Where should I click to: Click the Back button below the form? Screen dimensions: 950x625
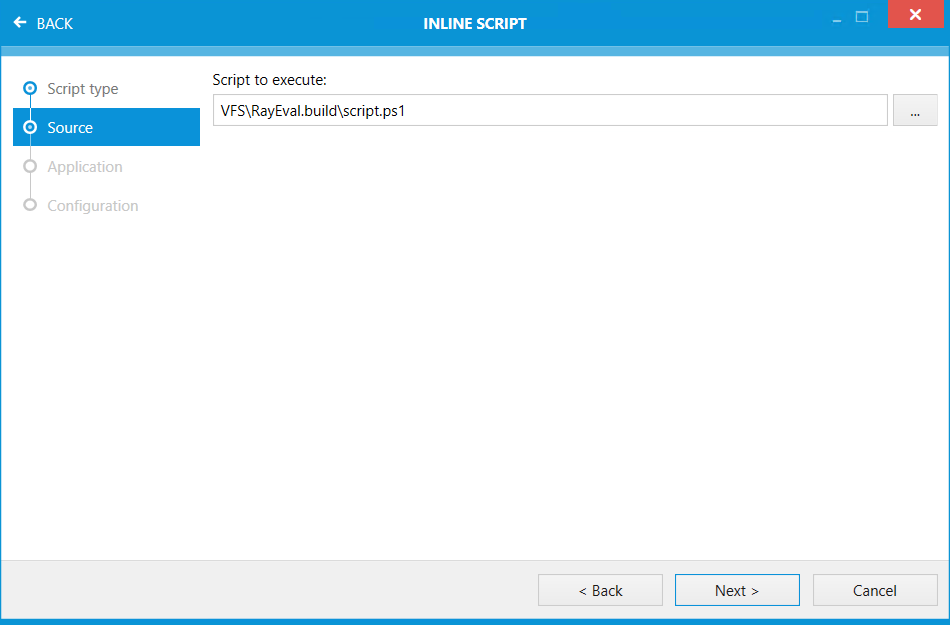tap(600, 590)
